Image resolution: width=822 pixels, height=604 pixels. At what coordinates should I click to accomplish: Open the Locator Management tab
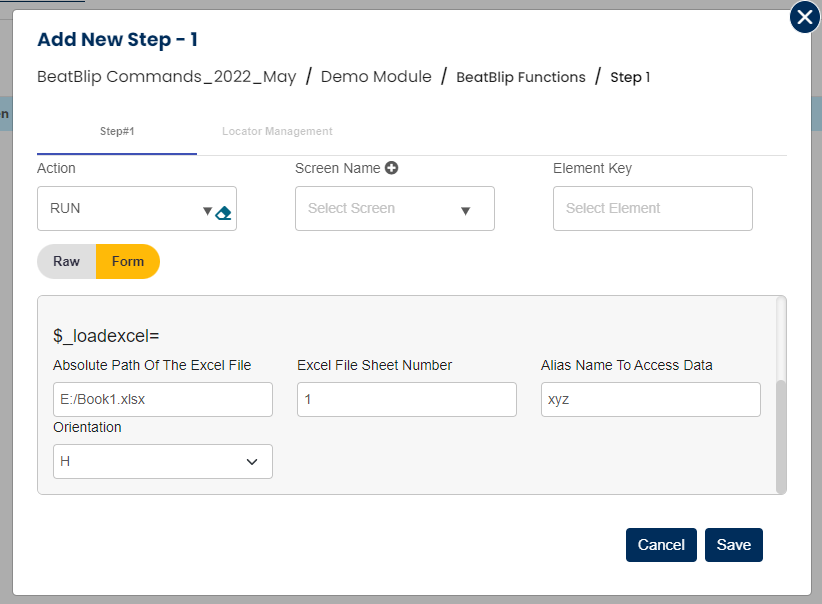[277, 131]
